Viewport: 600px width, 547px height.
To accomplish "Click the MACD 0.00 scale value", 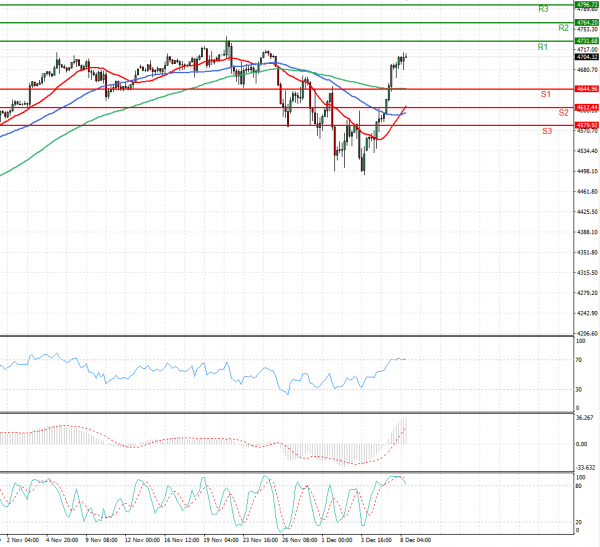I will pyautogui.click(x=582, y=444).
